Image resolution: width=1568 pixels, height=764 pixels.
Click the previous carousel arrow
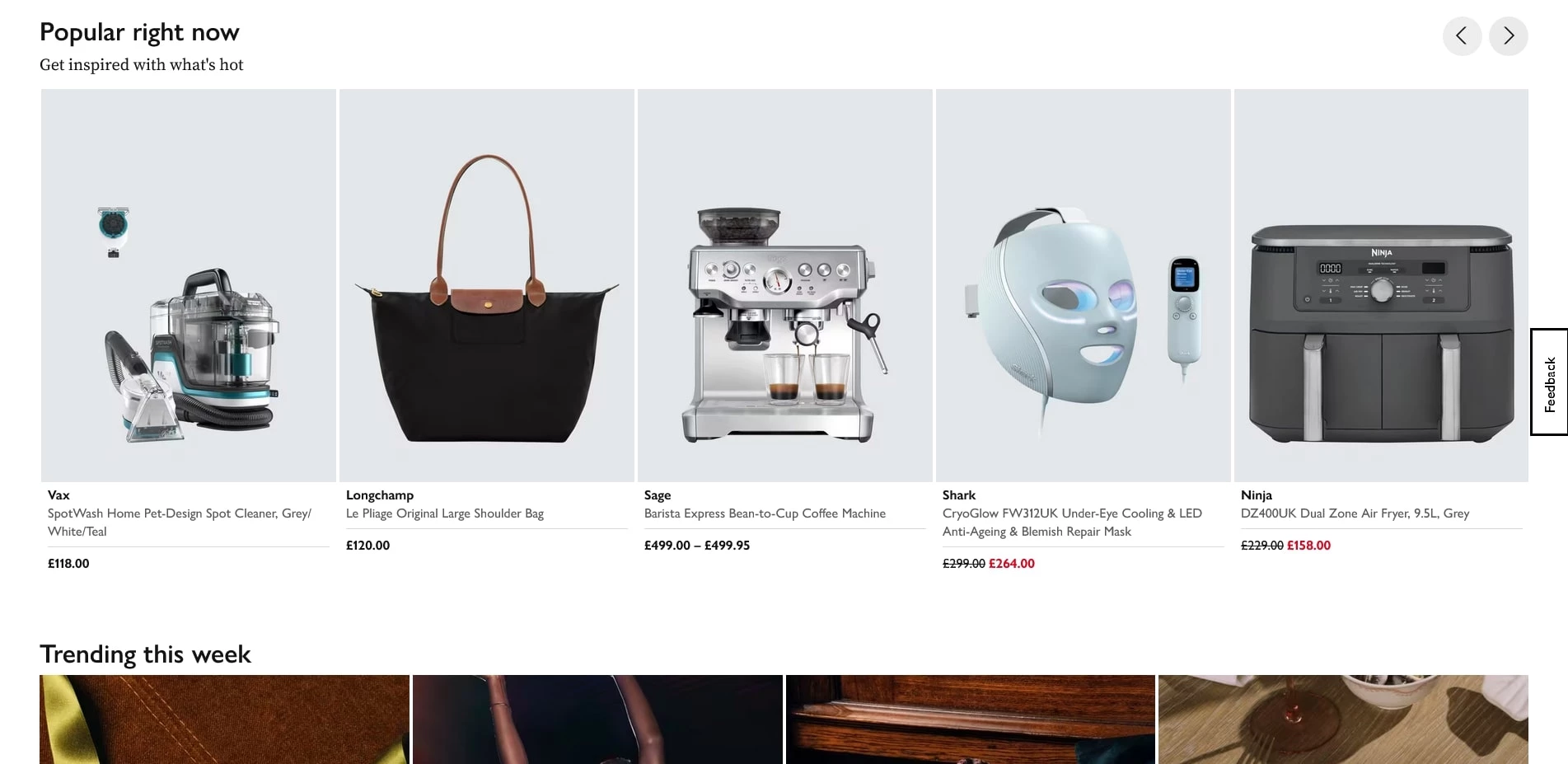point(1462,36)
